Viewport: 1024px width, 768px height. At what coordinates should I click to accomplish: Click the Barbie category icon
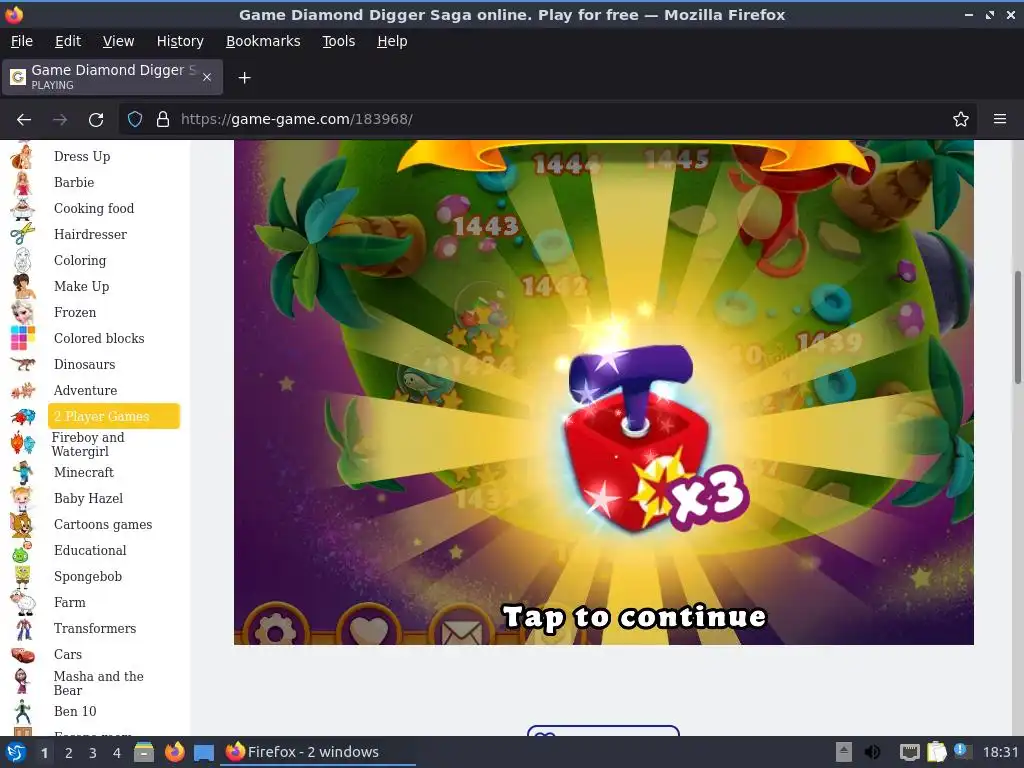click(22, 182)
